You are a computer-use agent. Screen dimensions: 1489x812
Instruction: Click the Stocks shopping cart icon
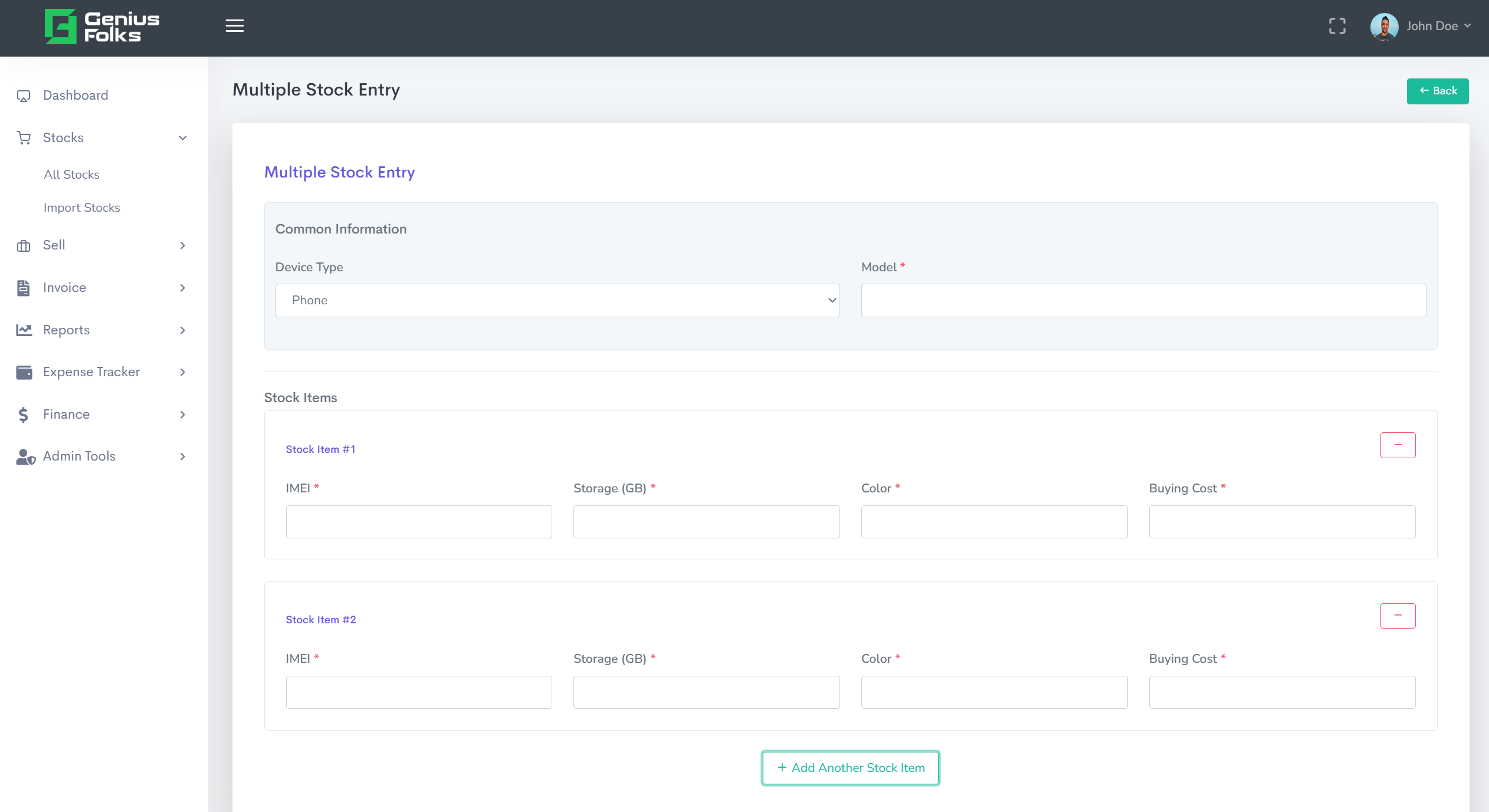click(24, 137)
